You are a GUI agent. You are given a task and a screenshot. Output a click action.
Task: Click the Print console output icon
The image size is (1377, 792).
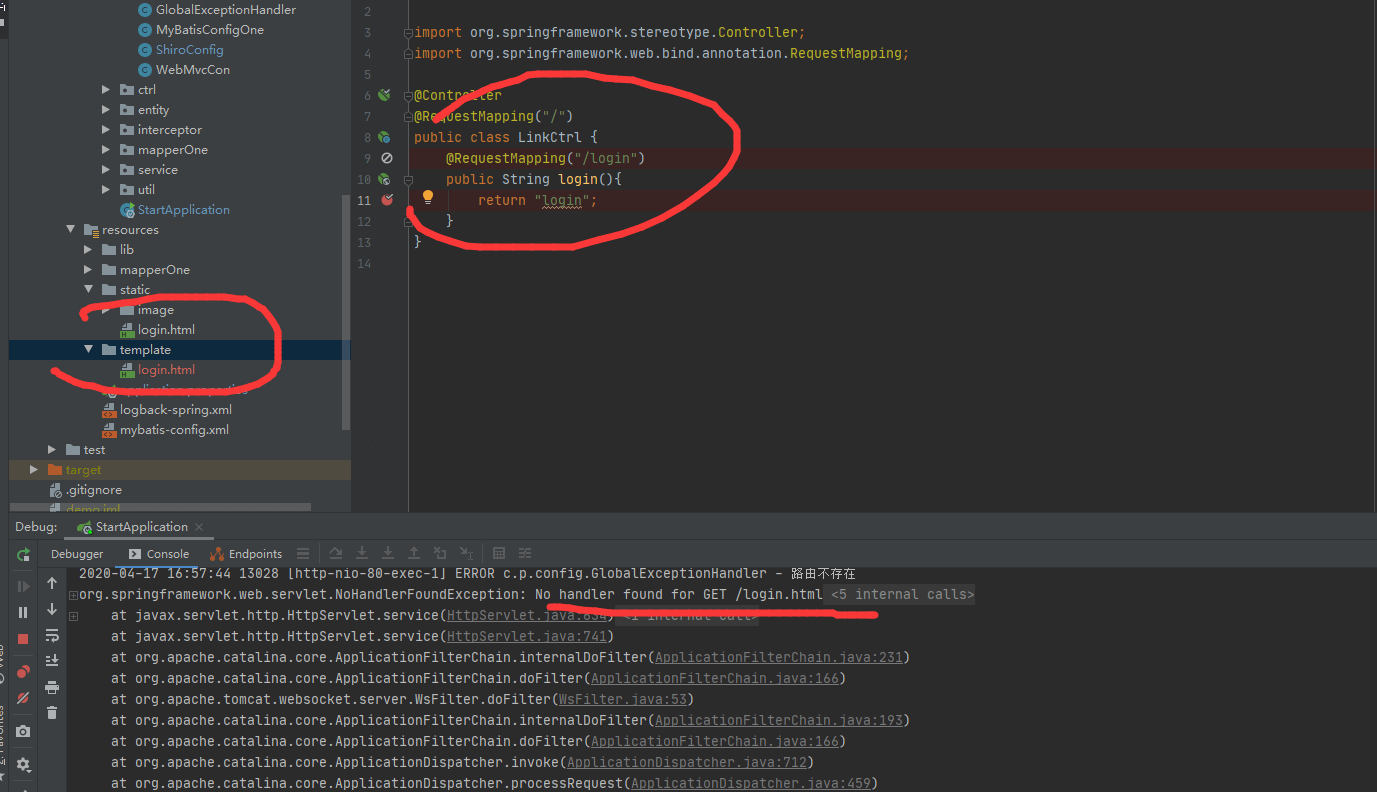point(52,687)
